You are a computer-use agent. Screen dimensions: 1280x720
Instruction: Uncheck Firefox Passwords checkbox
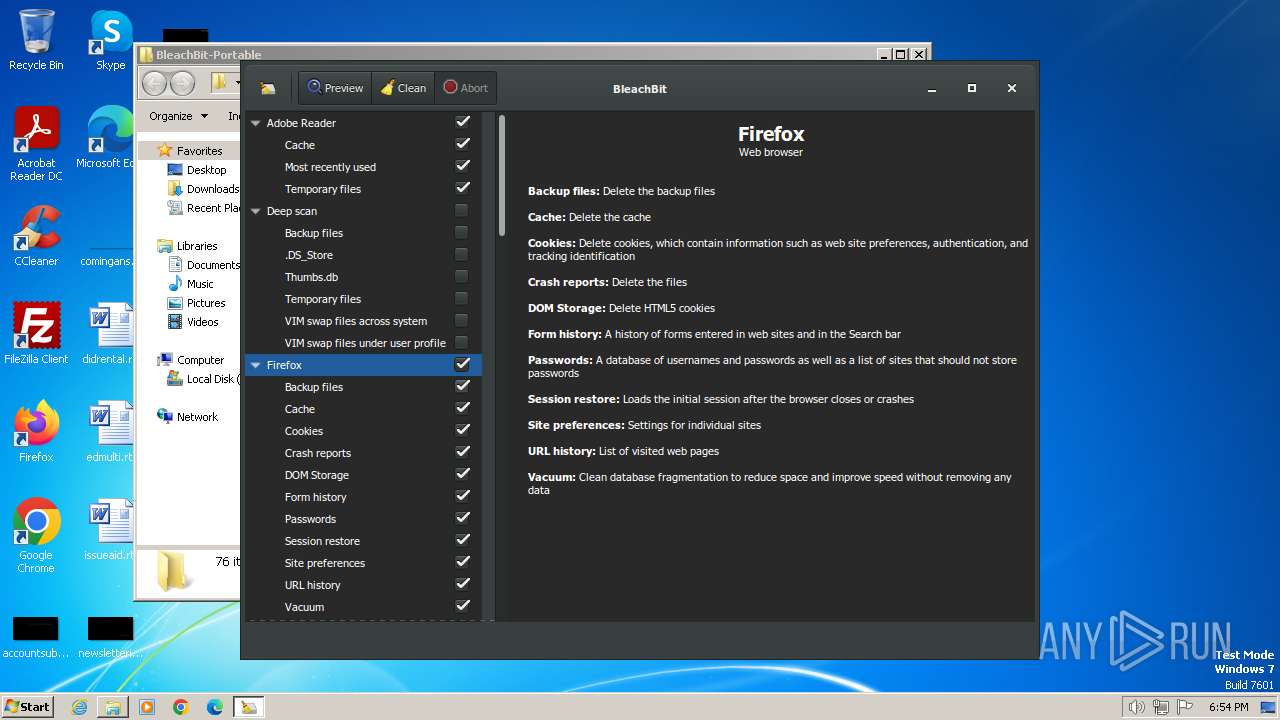(462, 518)
